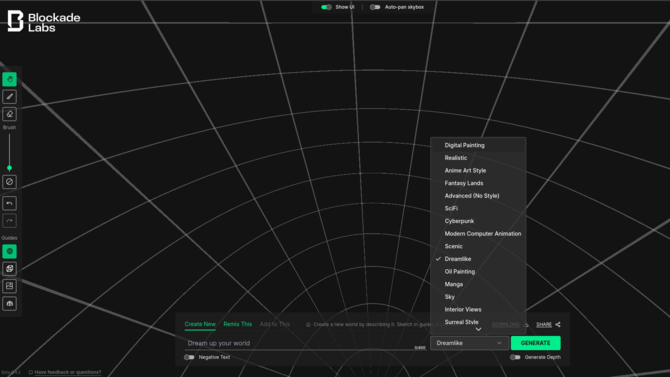Click the clear sketch circle-slash icon
Viewport: 670px width, 377px height.
[x=9, y=182]
